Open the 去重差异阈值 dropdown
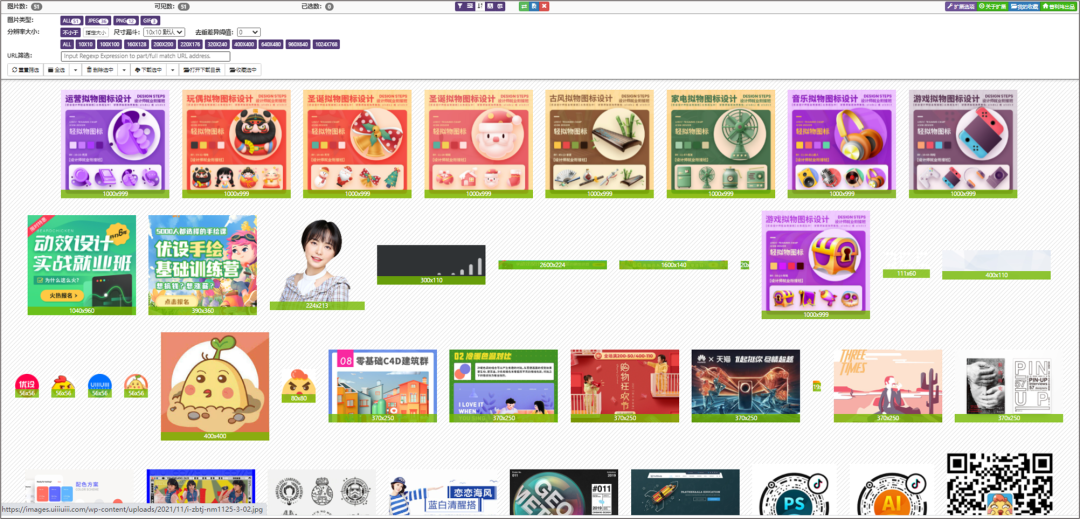 pyautogui.click(x=248, y=32)
